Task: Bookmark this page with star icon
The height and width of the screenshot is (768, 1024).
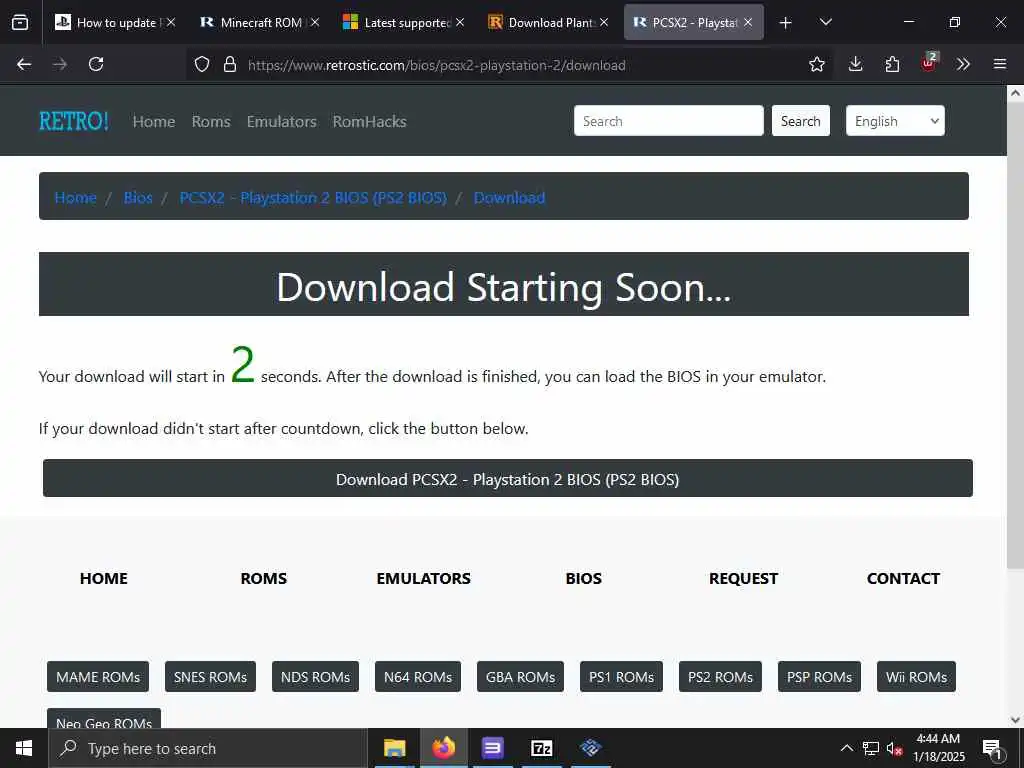Action: point(816,64)
